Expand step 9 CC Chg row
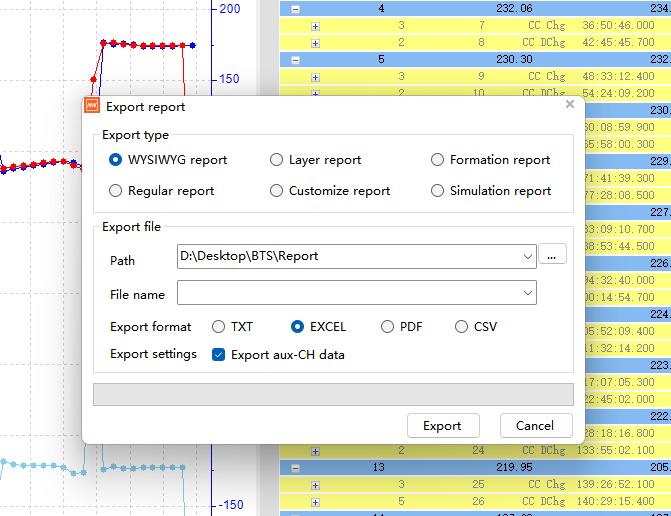The width and height of the screenshot is (671, 516). click(x=315, y=77)
